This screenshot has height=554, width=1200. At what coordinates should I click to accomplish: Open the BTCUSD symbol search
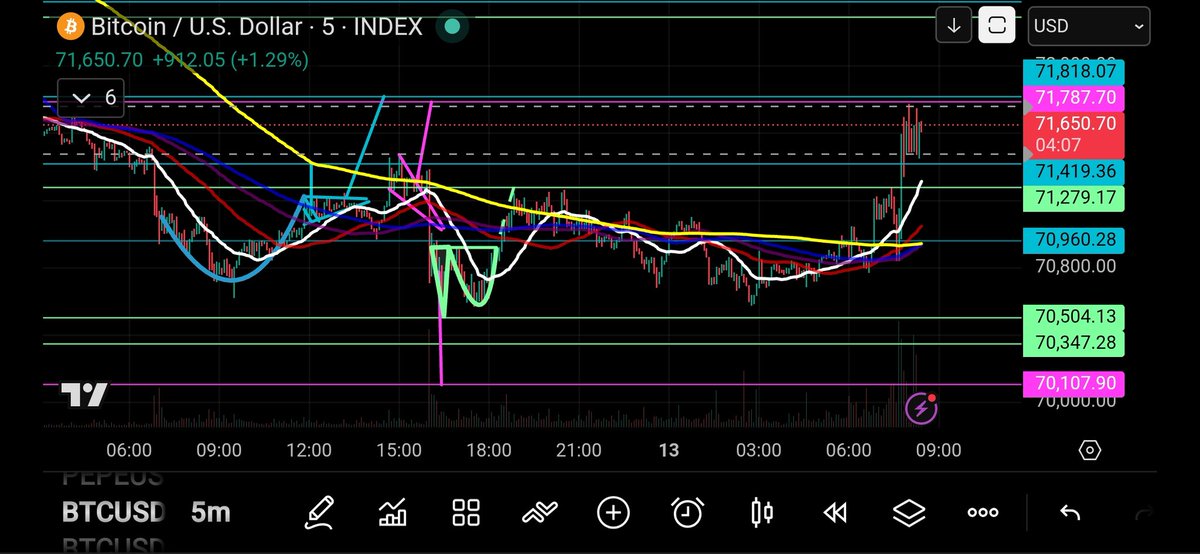[x=113, y=513]
